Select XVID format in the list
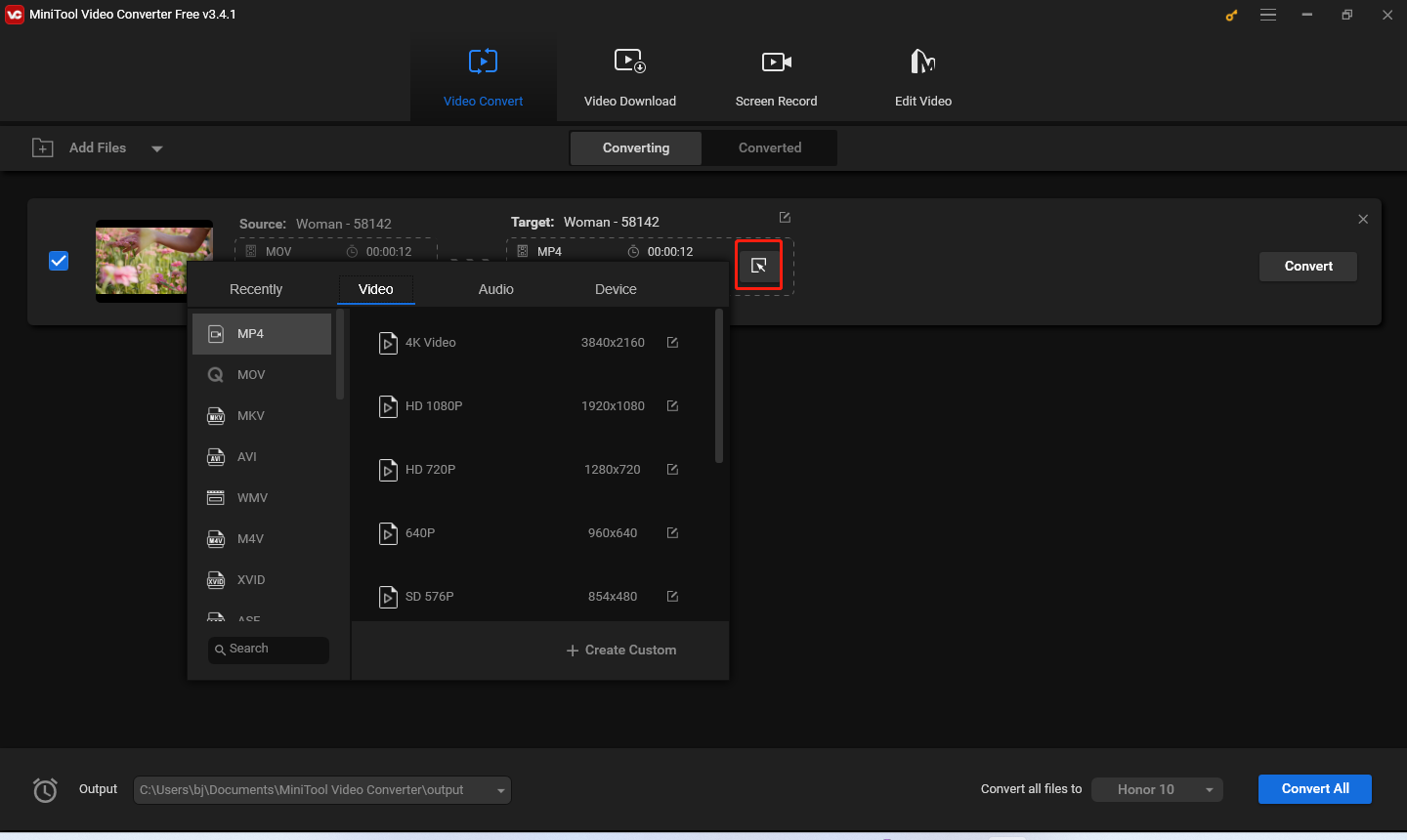 [262, 580]
